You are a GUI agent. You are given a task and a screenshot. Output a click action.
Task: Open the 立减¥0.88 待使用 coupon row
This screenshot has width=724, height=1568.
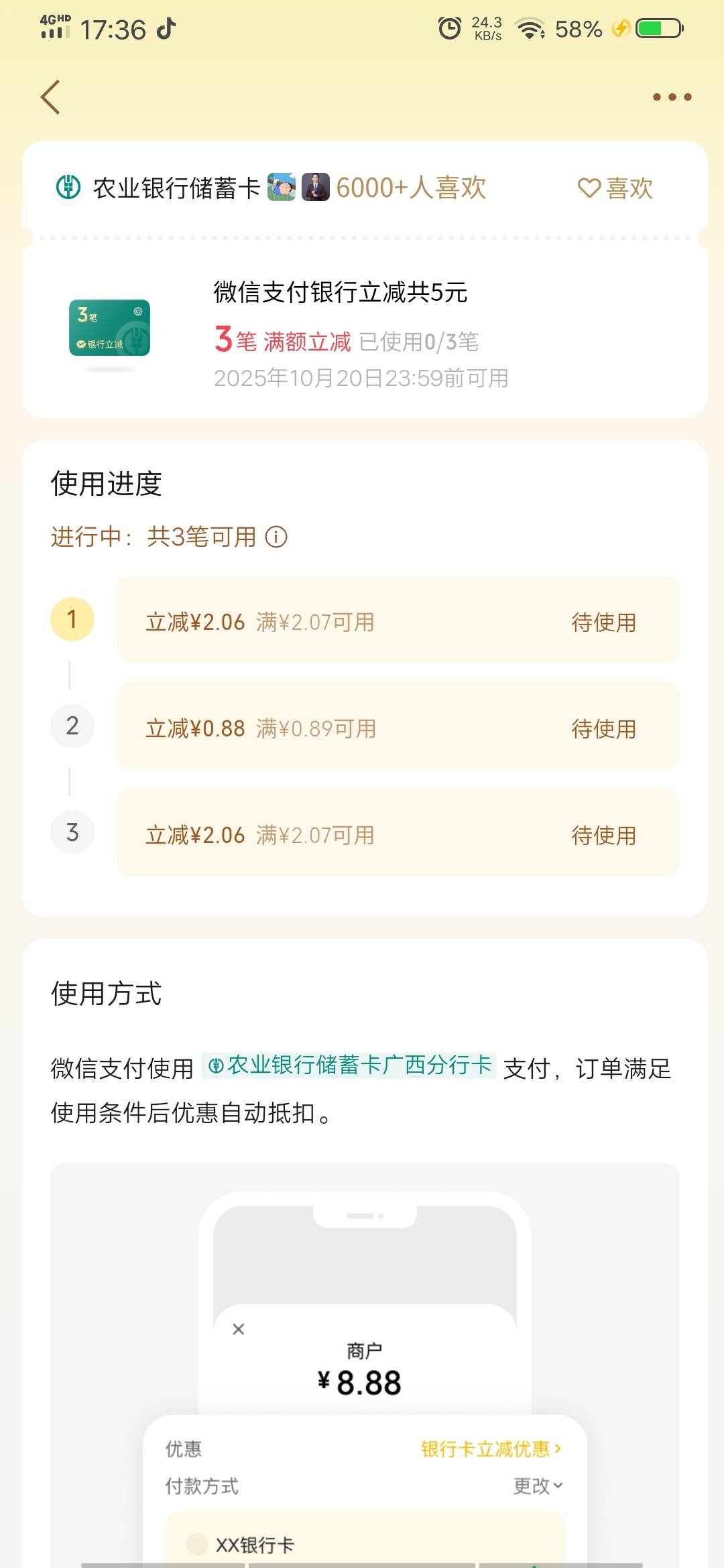point(398,727)
